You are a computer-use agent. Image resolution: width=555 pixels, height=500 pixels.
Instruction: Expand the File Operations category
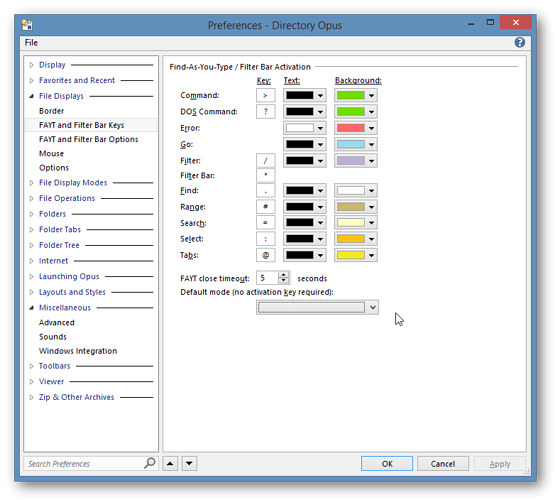[32, 198]
